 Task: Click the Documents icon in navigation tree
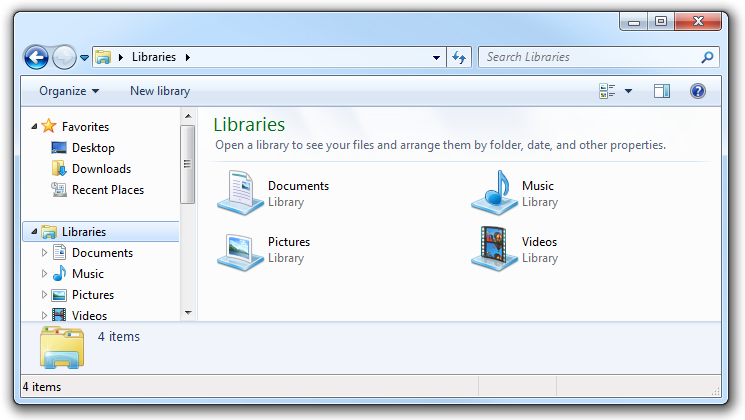(x=59, y=252)
